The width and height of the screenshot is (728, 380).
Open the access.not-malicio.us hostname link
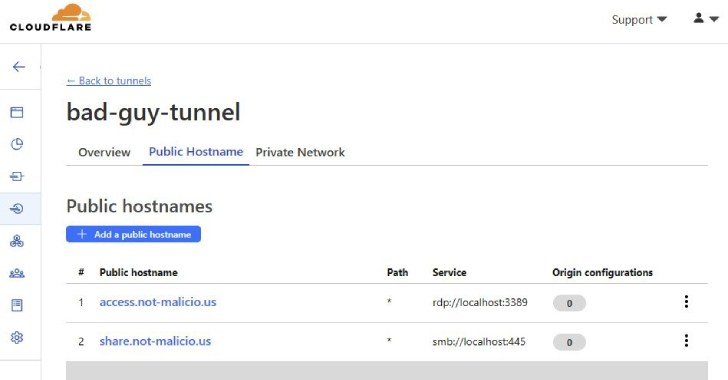[x=158, y=302]
